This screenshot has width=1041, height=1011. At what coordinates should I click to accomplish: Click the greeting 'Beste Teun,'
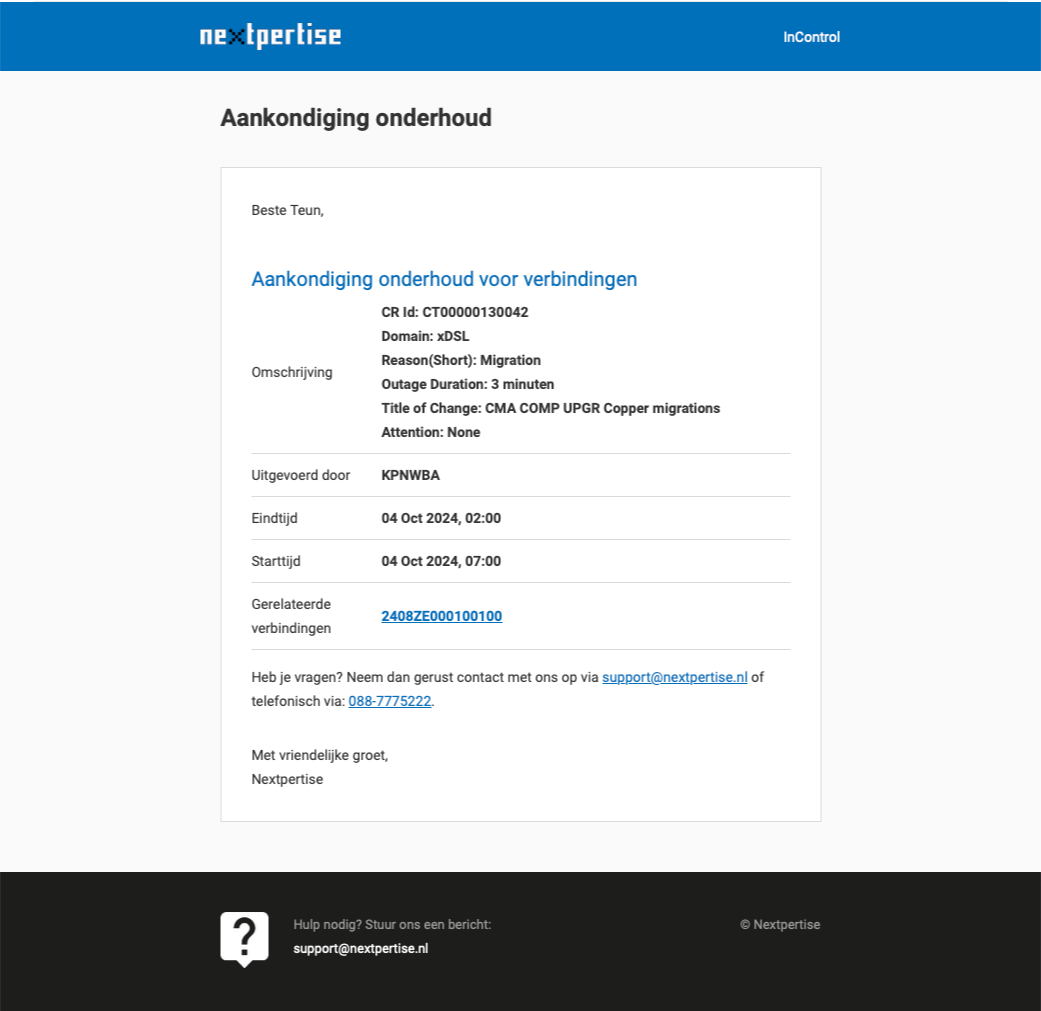pos(287,210)
